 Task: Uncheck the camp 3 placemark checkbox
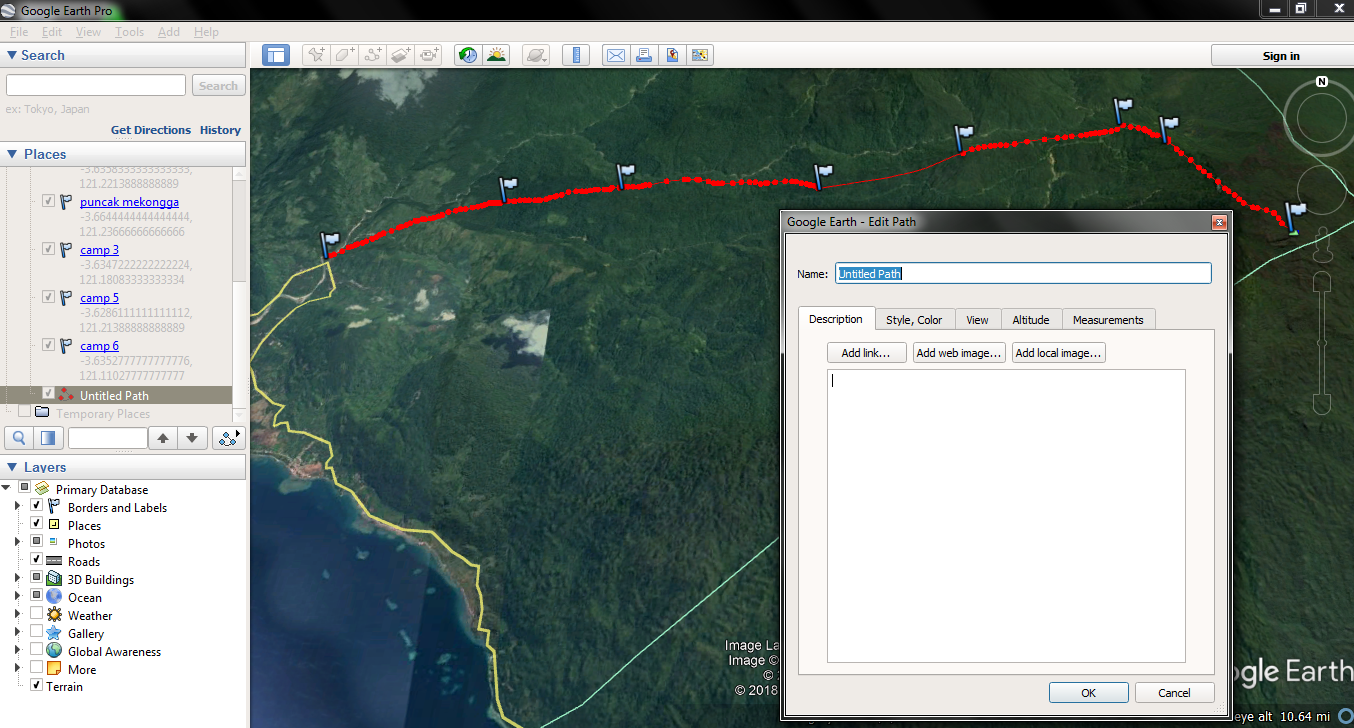pos(48,249)
